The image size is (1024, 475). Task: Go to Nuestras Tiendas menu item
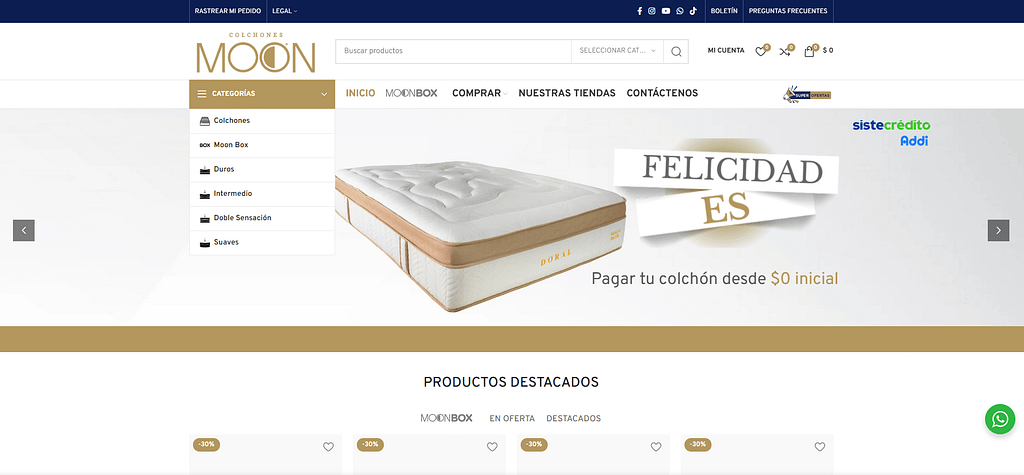567,93
